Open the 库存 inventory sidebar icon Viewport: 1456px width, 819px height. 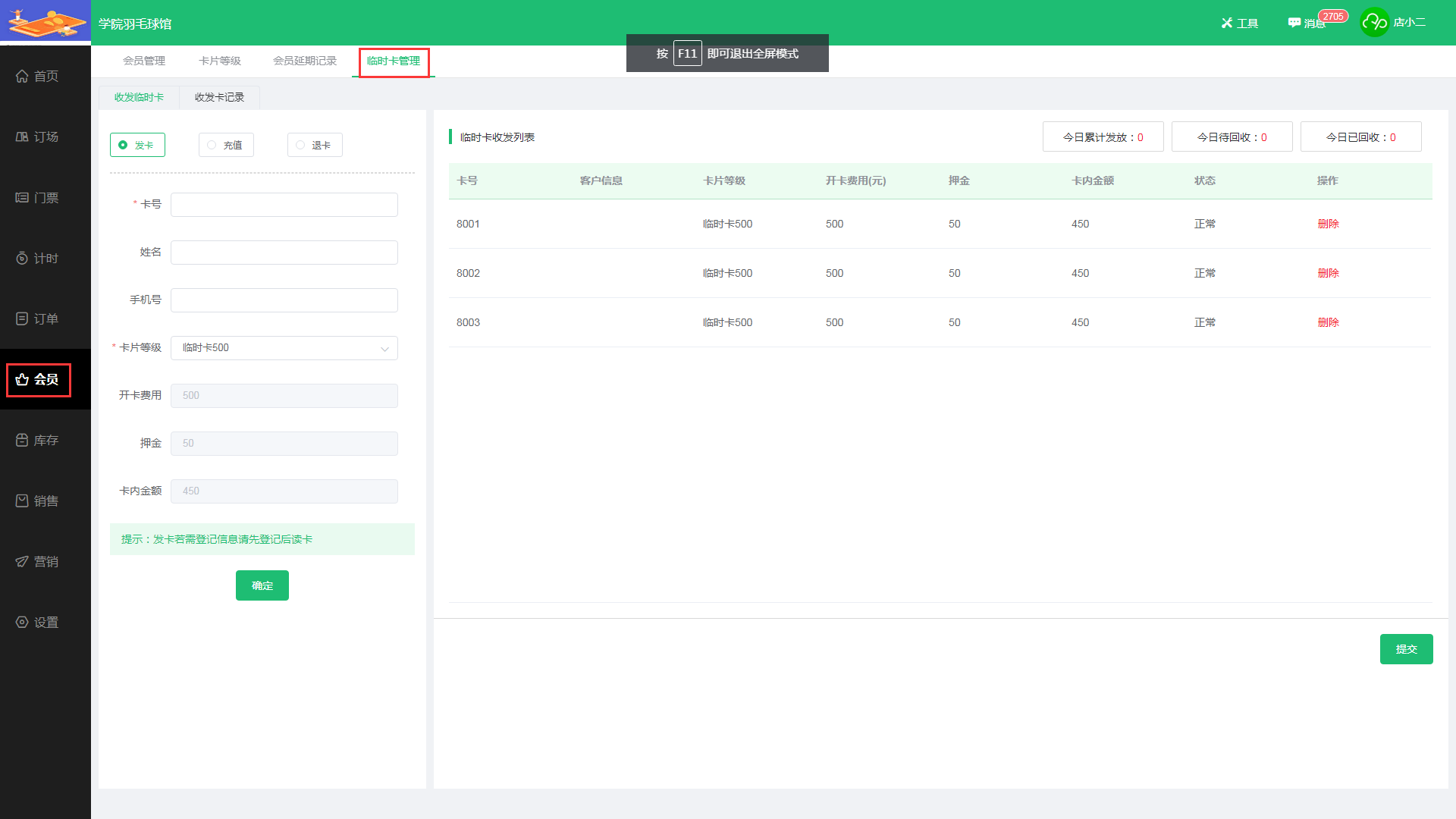tap(22, 440)
